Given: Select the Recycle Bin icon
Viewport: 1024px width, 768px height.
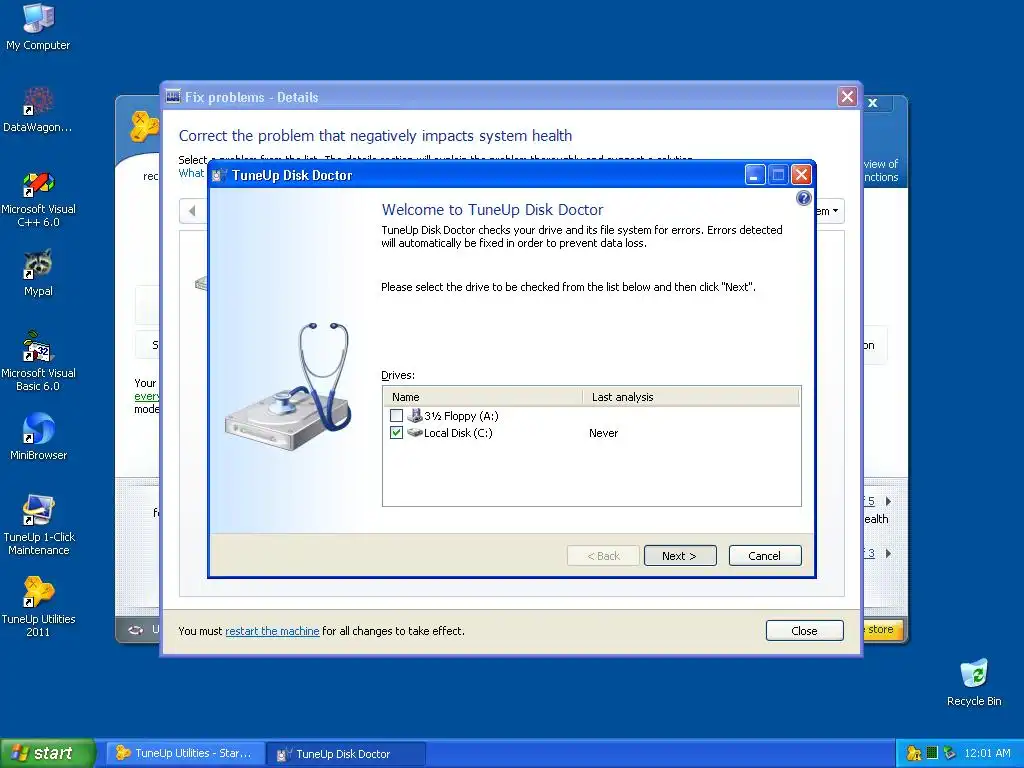Looking at the screenshot, I should point(974,682).
